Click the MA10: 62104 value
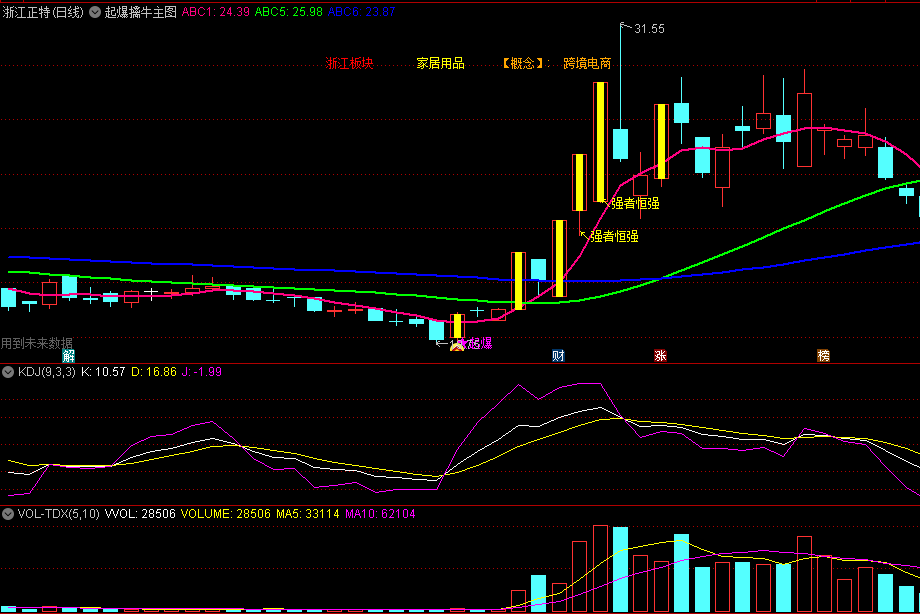This screenshot has width=920, height=614. pos(380,514)
